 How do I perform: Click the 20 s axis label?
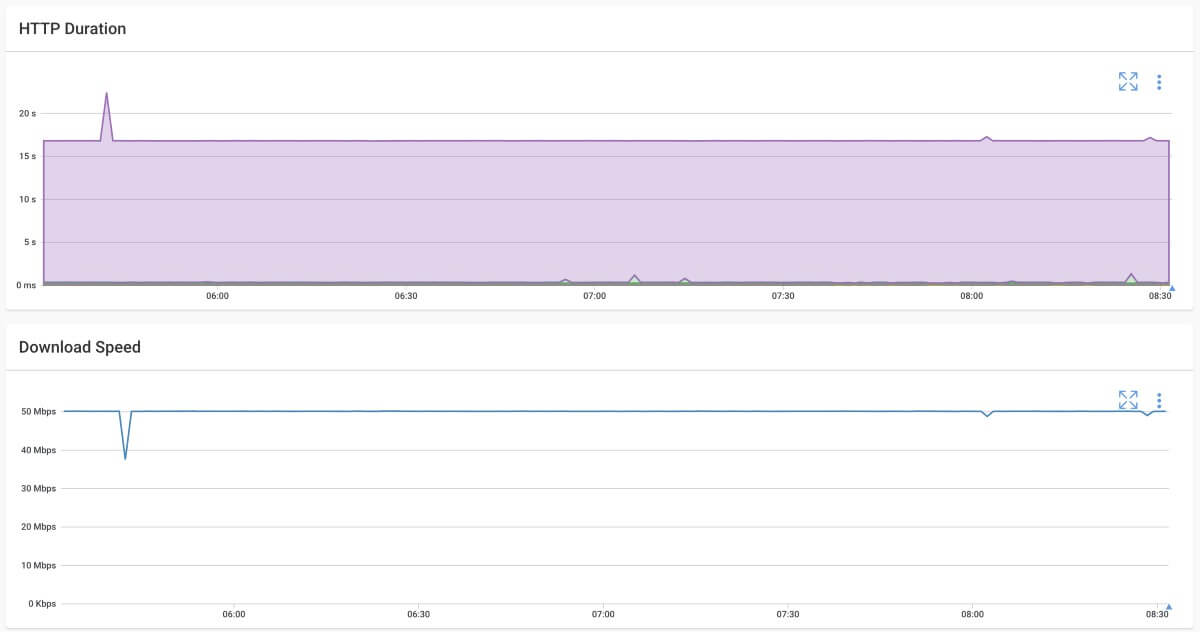[x=27, y=113]
